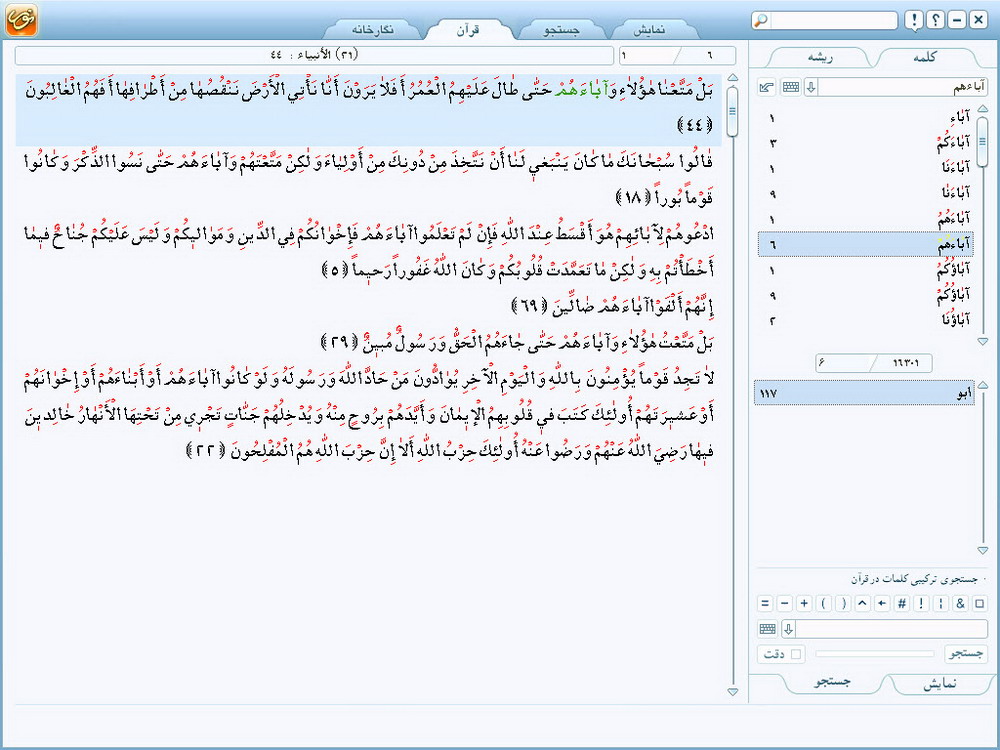Enable the دقت checkbox
Viewport: 1000px width, 750px height.
tap(796, 654)
